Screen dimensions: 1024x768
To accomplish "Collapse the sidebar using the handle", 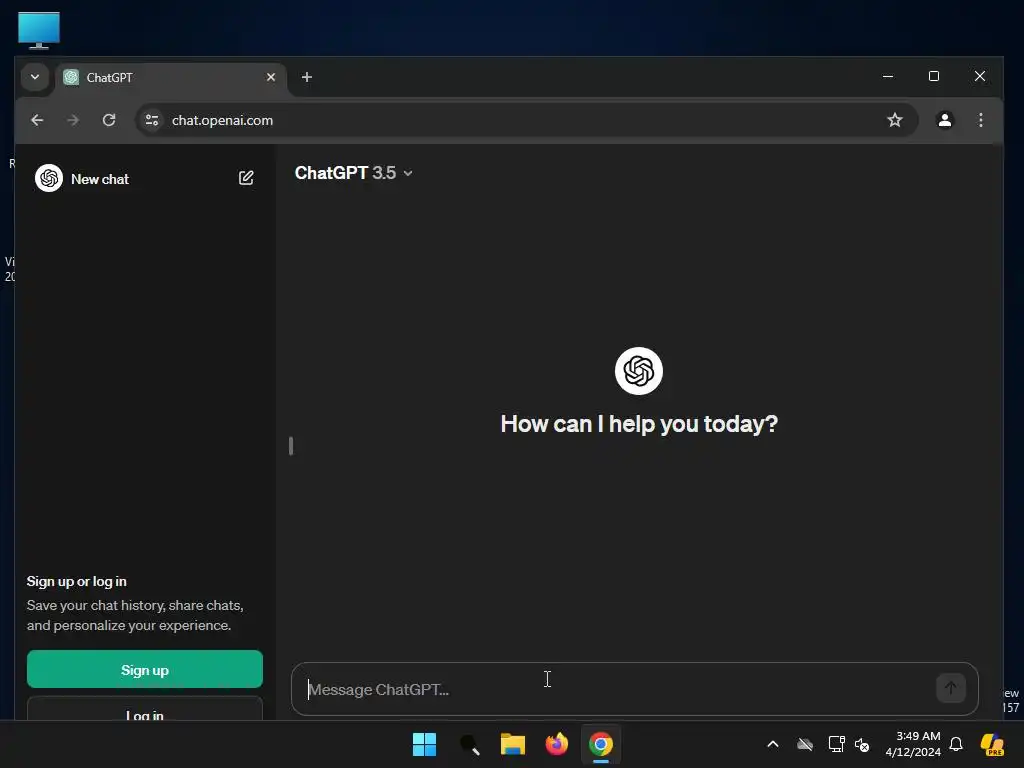I will (x=291, y=446).
